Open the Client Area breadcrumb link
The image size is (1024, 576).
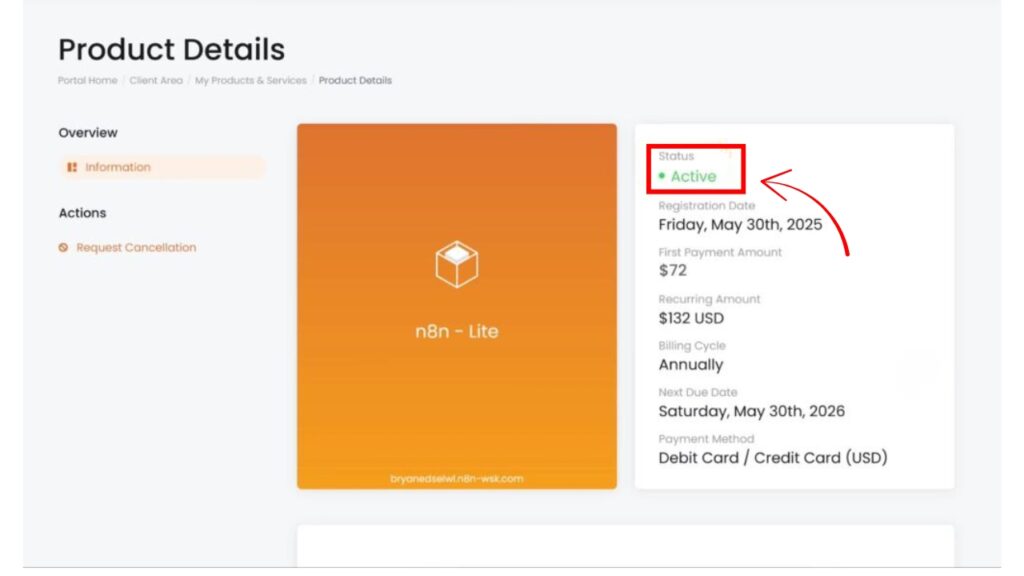156,81
